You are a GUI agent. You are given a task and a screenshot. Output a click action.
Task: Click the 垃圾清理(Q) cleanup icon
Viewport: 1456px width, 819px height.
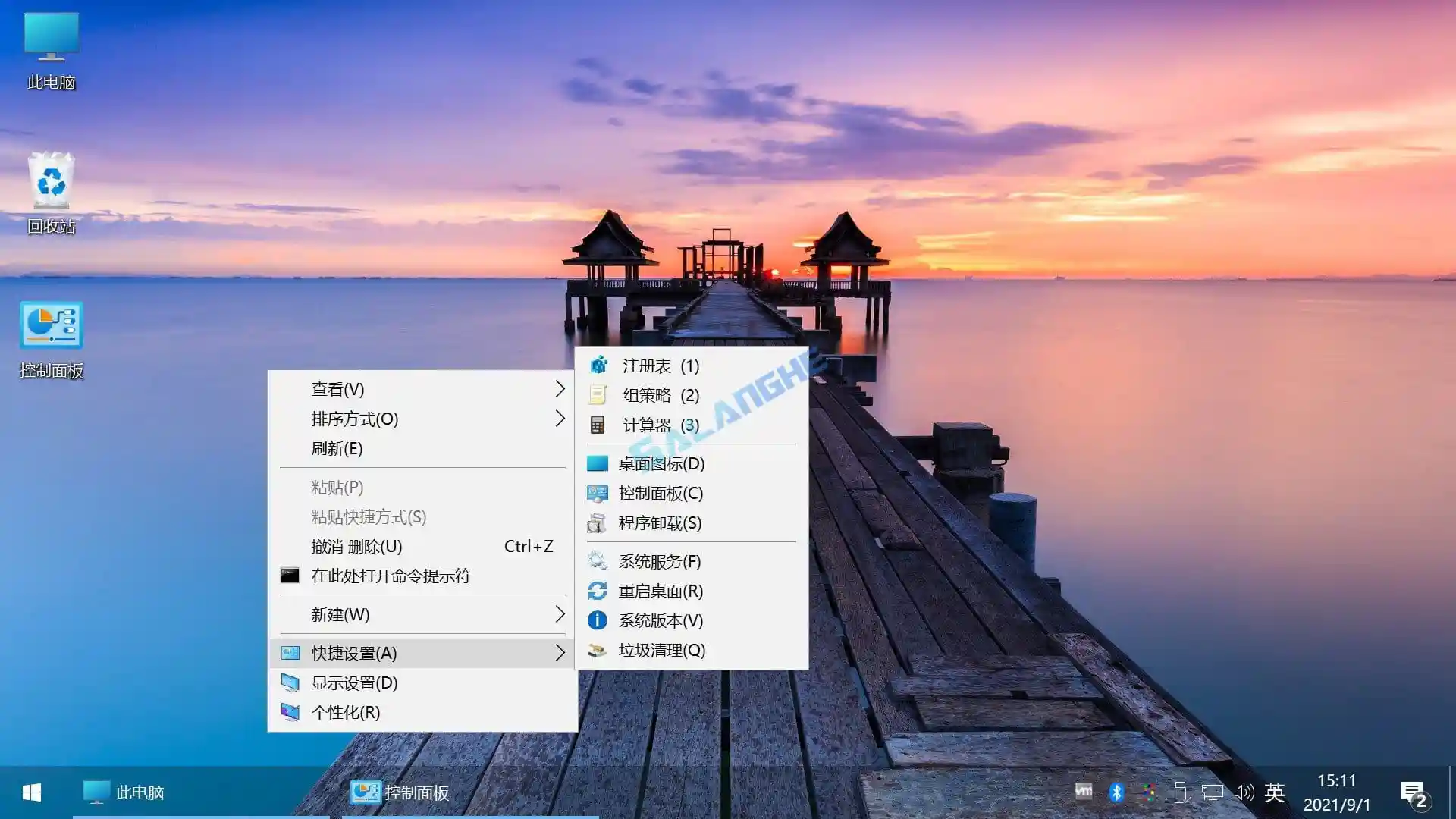598,650
